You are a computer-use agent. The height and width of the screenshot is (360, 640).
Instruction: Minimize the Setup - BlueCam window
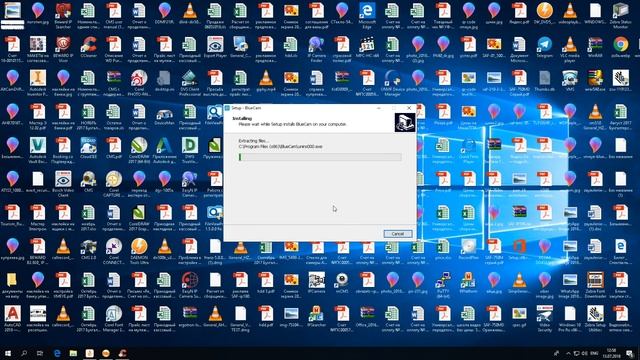point(379,108)
